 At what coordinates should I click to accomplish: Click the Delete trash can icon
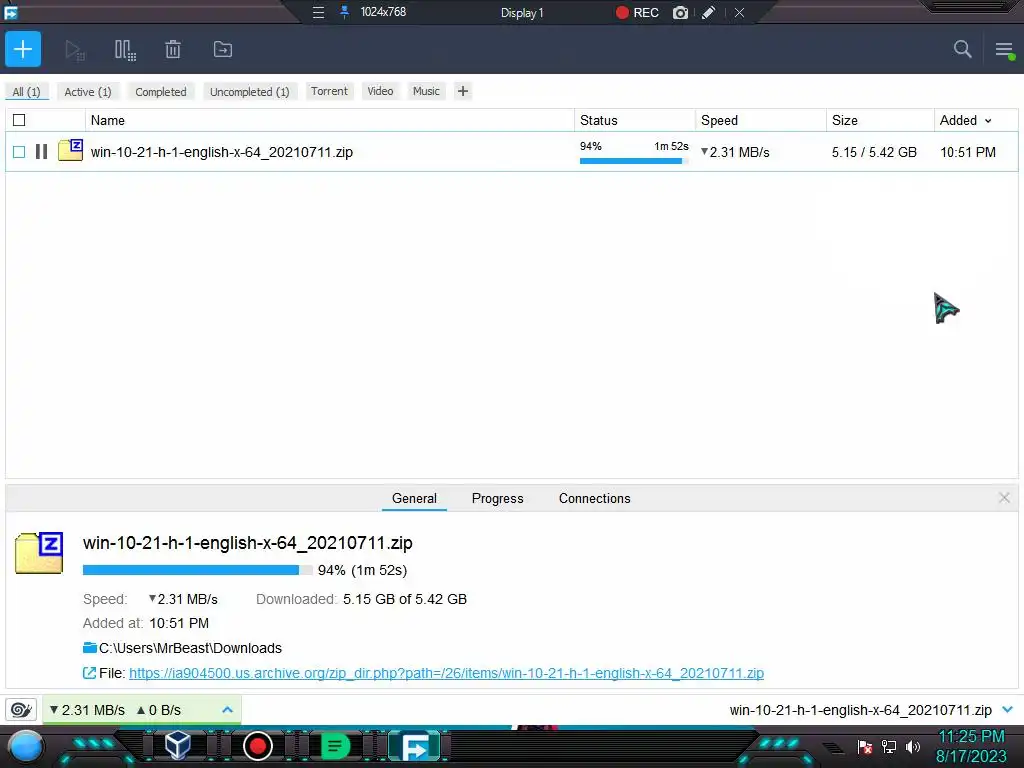[x=172, y=50]
